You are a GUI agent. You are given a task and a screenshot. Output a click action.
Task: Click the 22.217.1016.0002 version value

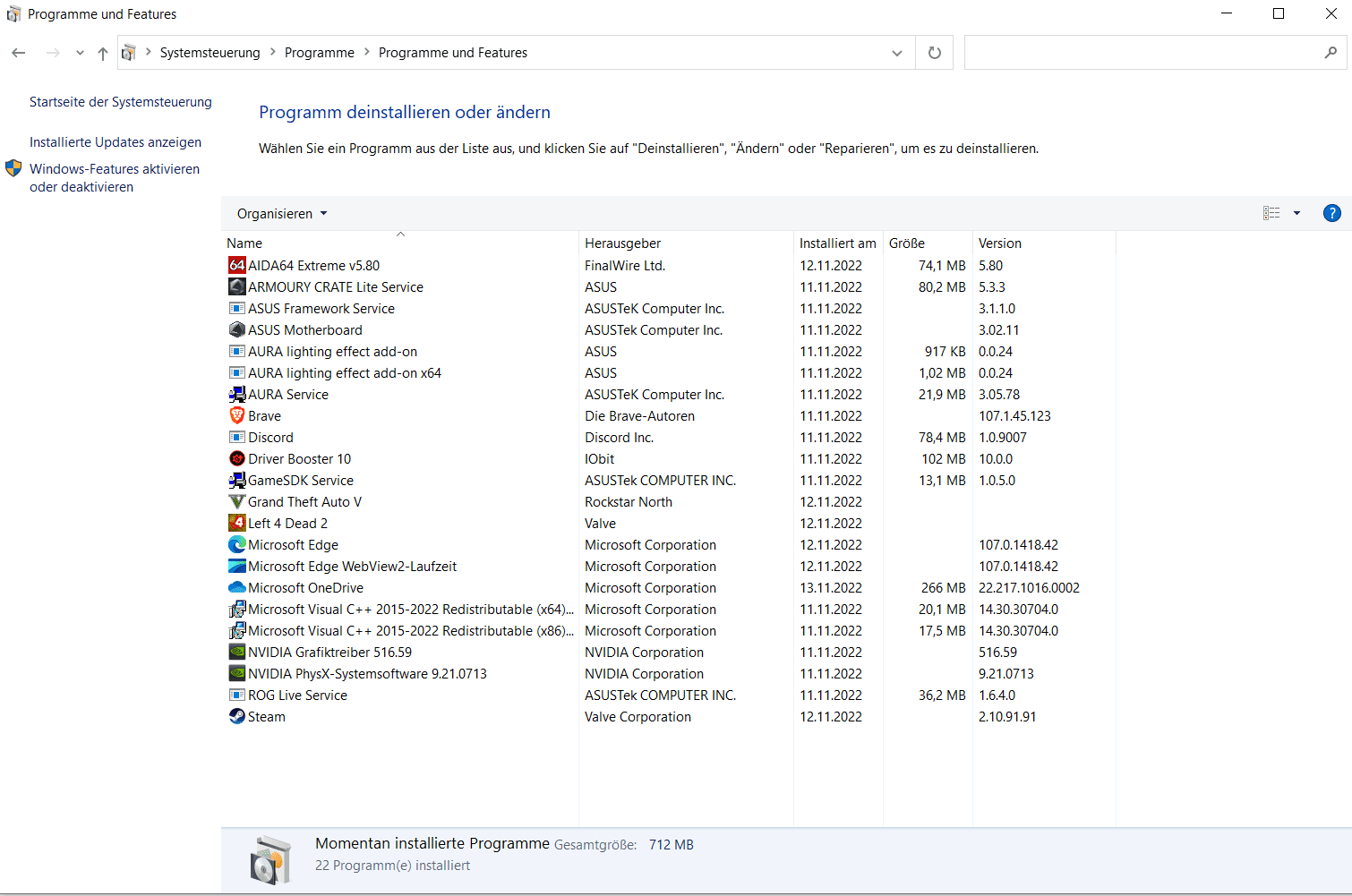[x=1029, y=587]
